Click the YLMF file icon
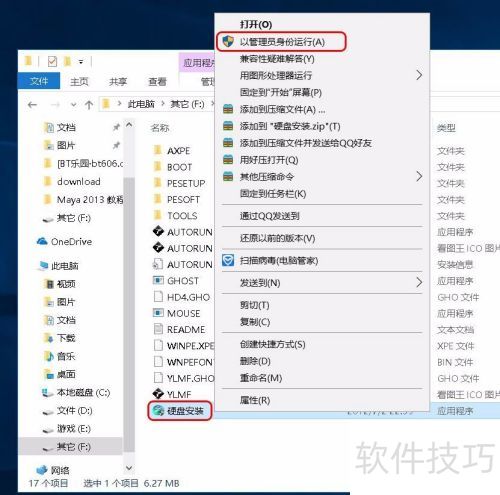The height and width of the screenshot is (495, 500). [x=158, y=394]
